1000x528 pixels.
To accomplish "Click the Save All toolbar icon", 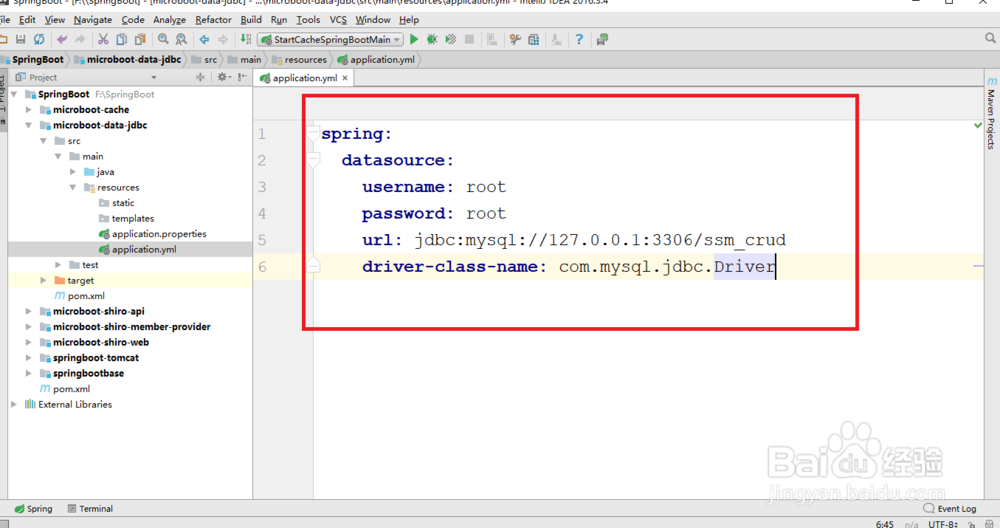I will tap(20, 40).
